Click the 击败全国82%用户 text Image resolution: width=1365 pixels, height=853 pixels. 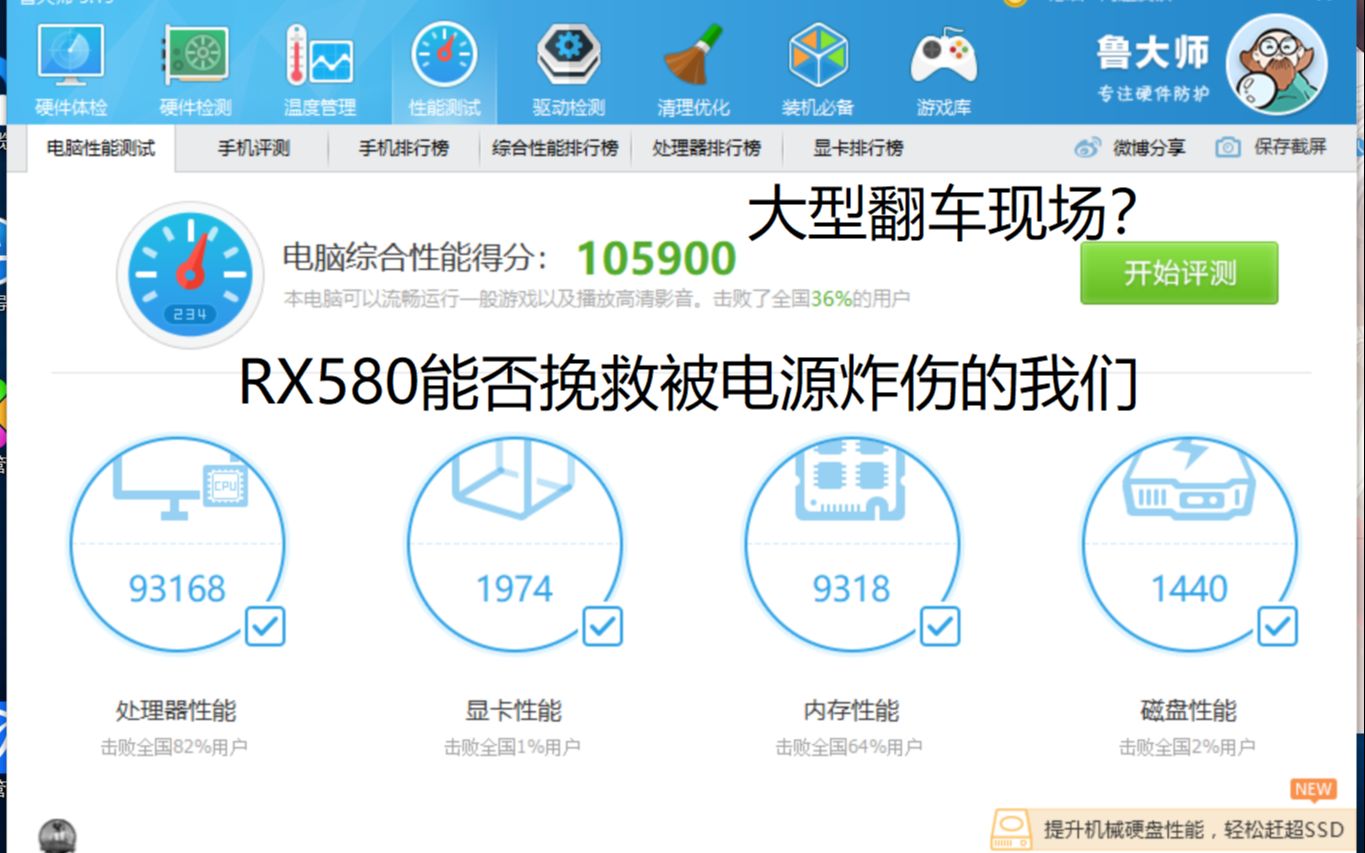pos(174,747)
